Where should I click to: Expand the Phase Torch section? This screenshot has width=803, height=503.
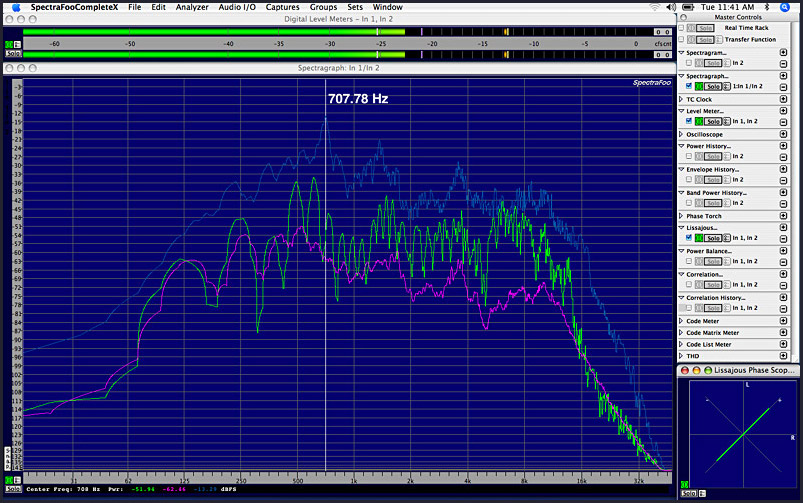tap(681, 216)
